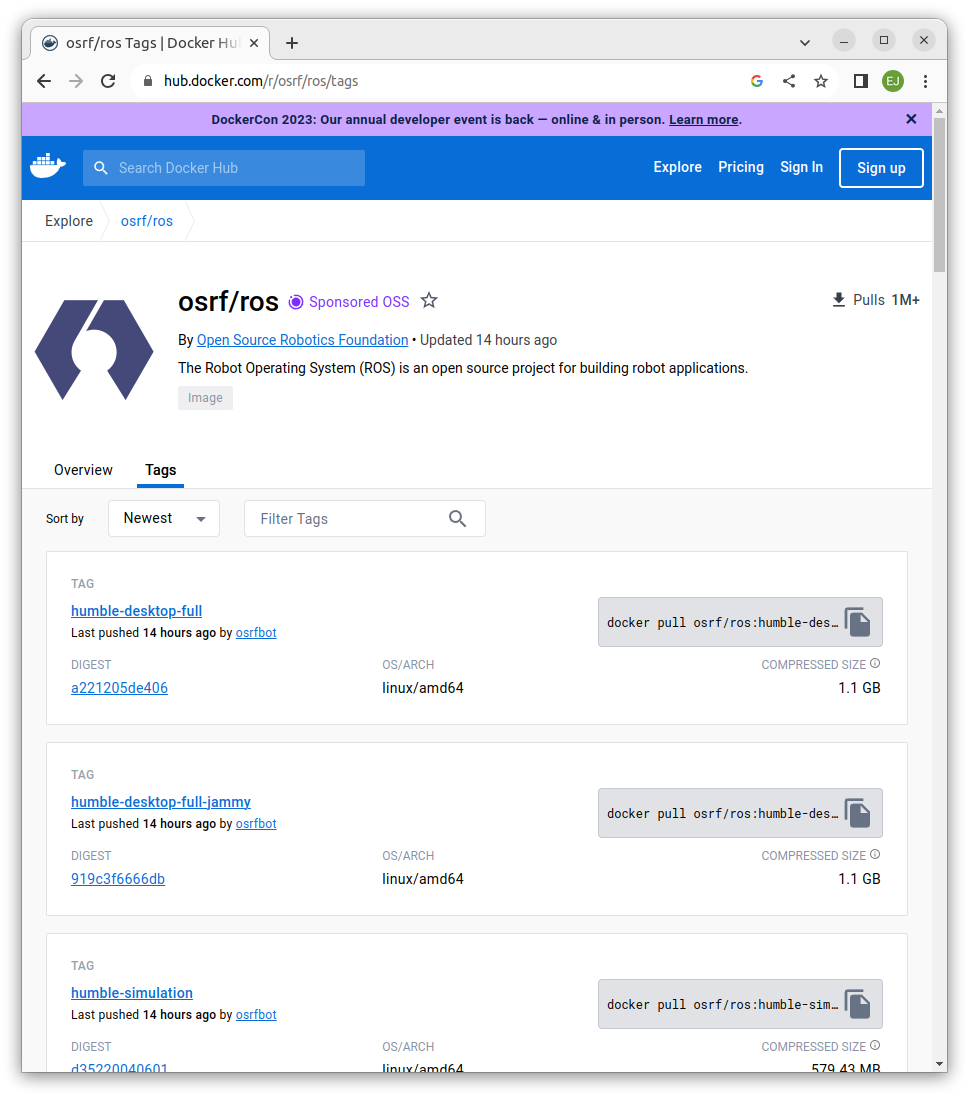Open osrfbot profile under humble-desktop-full

pyautogui.click(x=256, y=632)
